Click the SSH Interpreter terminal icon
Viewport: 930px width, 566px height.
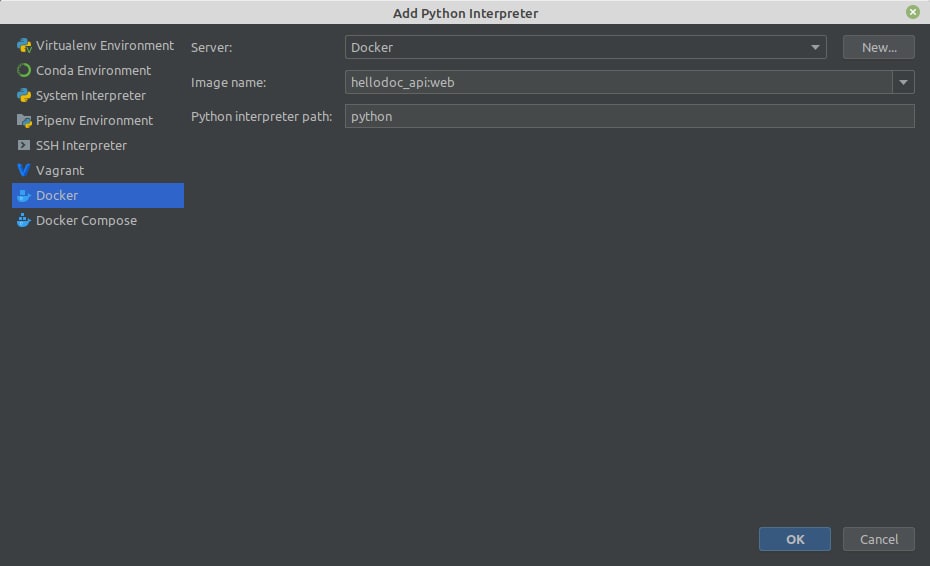(24, 145)
